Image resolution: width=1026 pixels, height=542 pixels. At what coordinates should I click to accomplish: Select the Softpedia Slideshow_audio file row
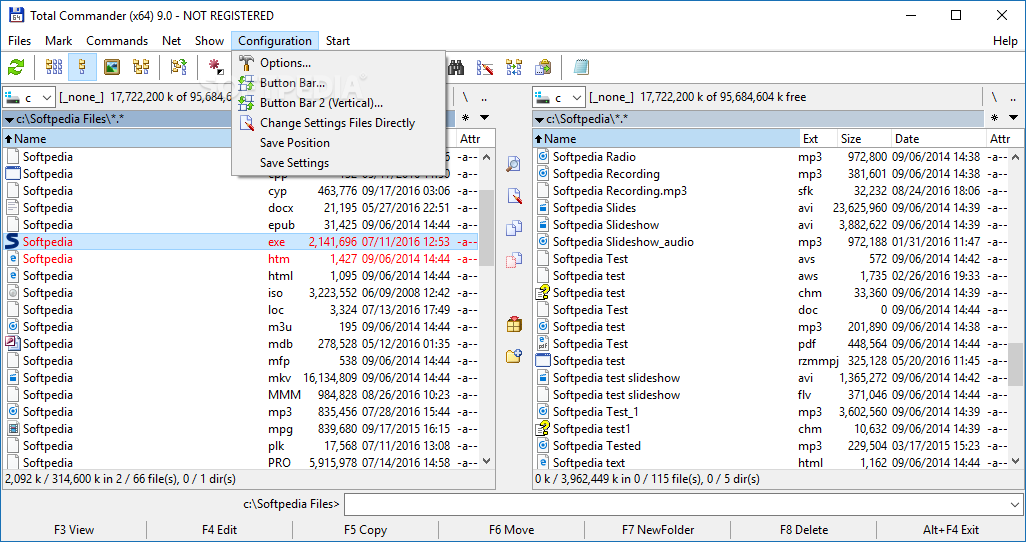[771, 242]
